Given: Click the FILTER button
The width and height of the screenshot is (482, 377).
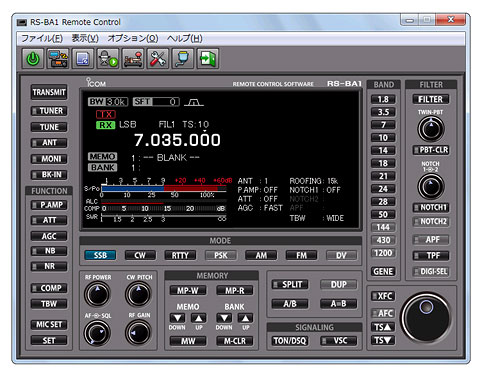Looking at the screenshot, I should (431, 99).
